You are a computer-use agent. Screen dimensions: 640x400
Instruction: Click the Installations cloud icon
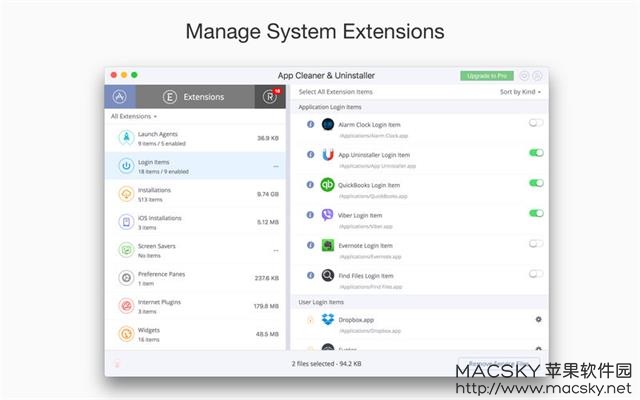(126, 194)
